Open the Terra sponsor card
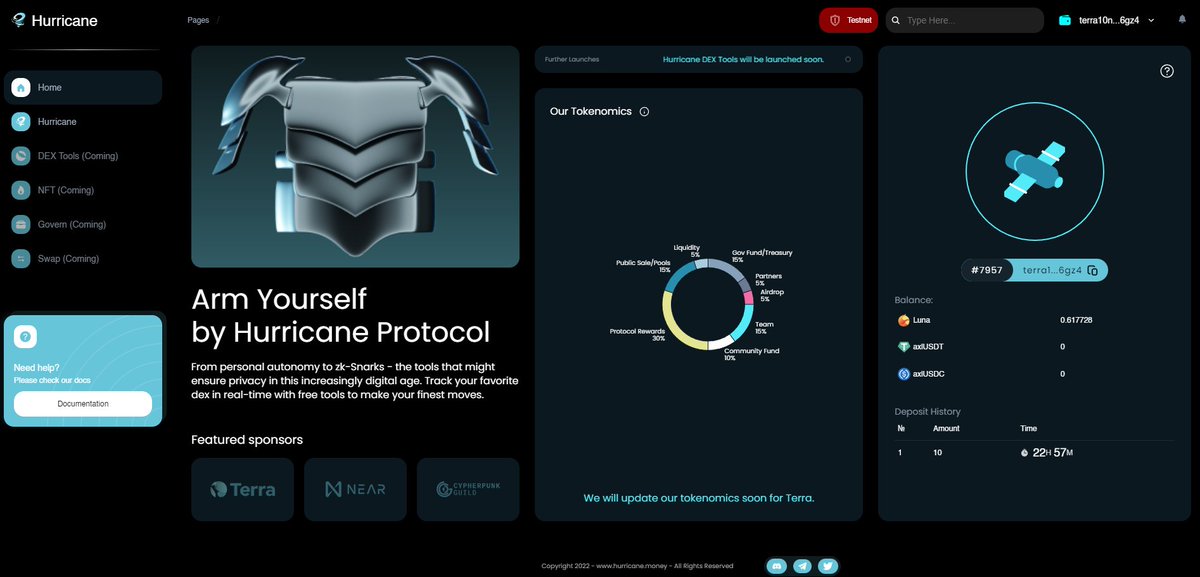1200x577 pixels. [x=242, y=489]
